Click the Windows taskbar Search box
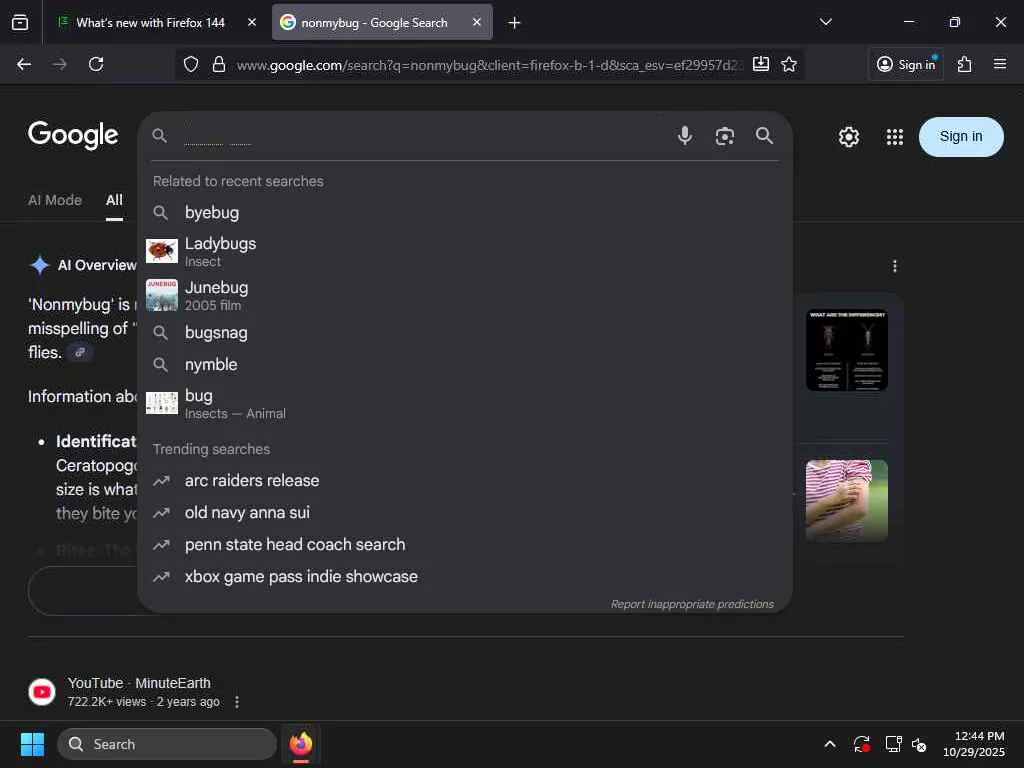 point(167,744)
